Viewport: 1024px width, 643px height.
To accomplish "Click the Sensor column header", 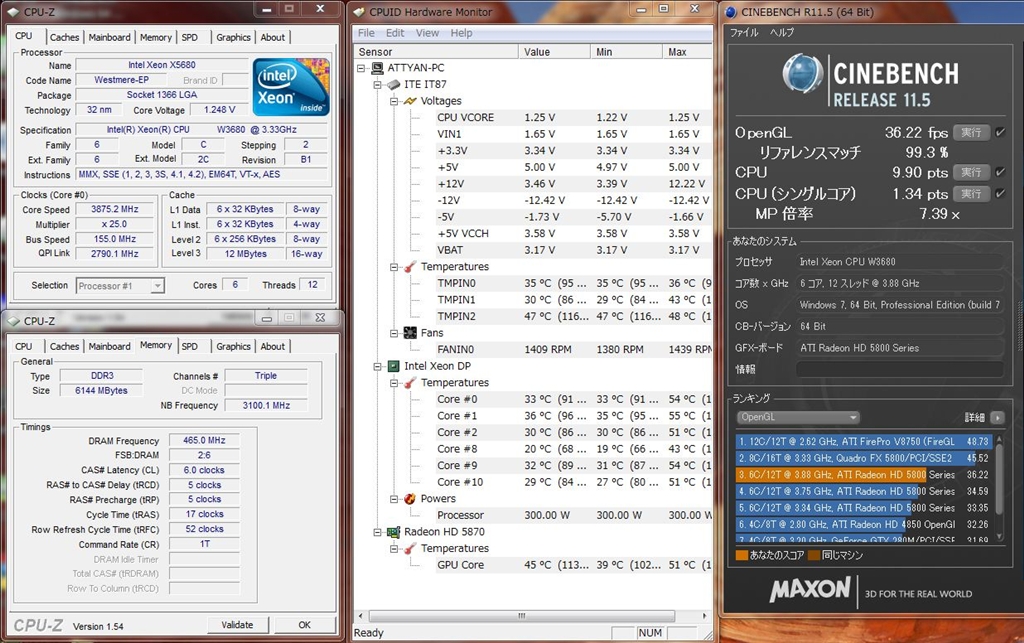I will [436, 52].
